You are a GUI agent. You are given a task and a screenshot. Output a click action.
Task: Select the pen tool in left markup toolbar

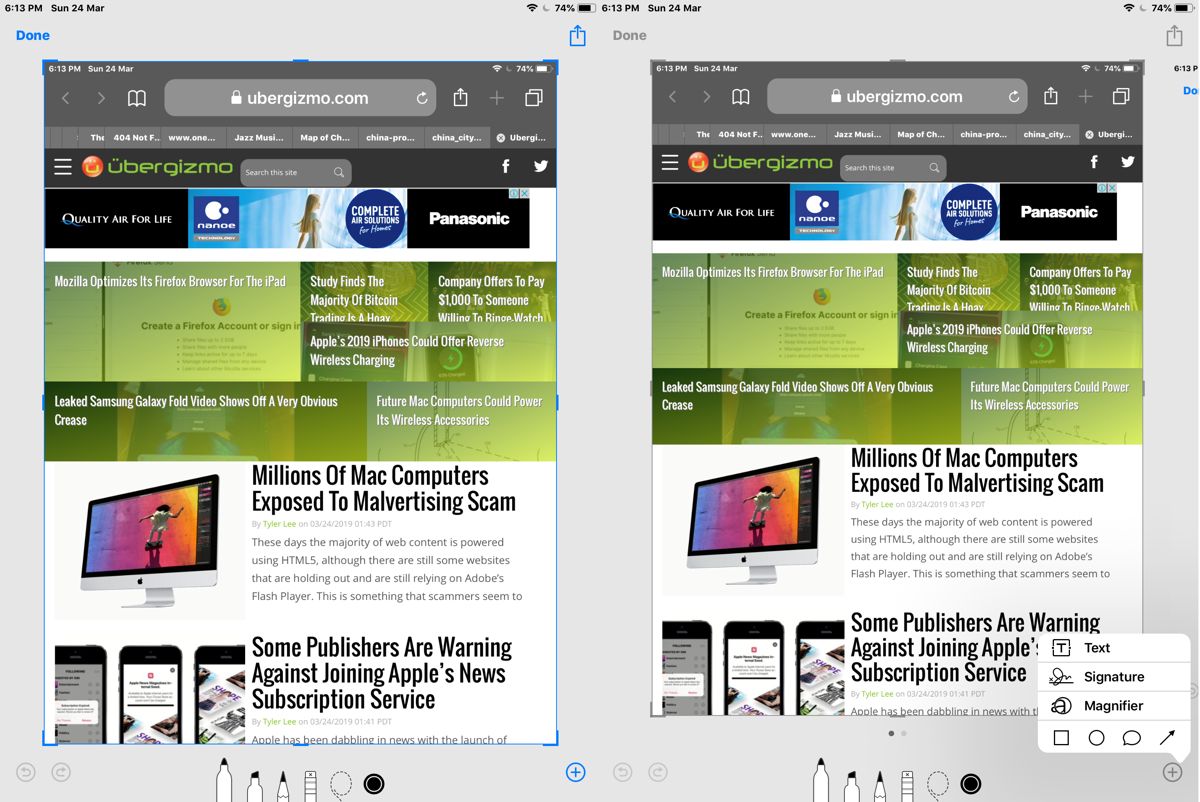pos(223,779)
